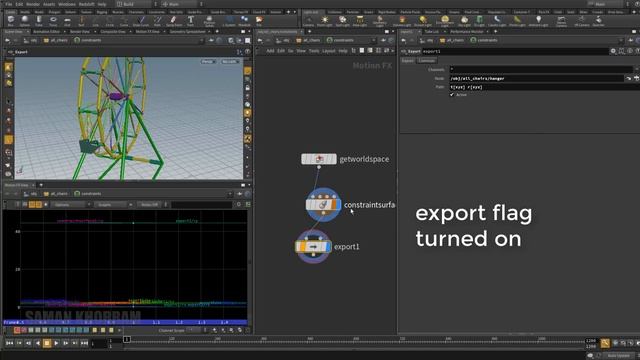The width and height of the screenshot is (640, 360).
Task: Switch to the Take List tab
Action: tap(432, 31)
